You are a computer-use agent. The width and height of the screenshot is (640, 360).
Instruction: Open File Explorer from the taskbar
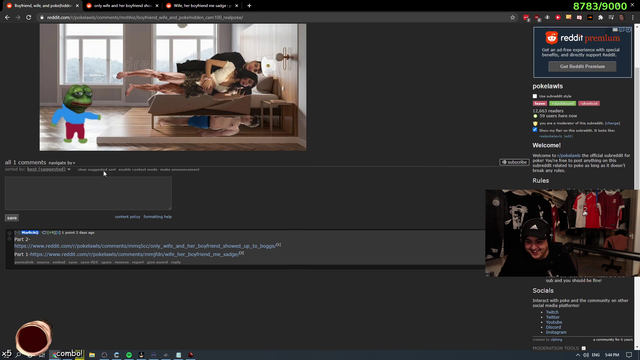(92, 355)
